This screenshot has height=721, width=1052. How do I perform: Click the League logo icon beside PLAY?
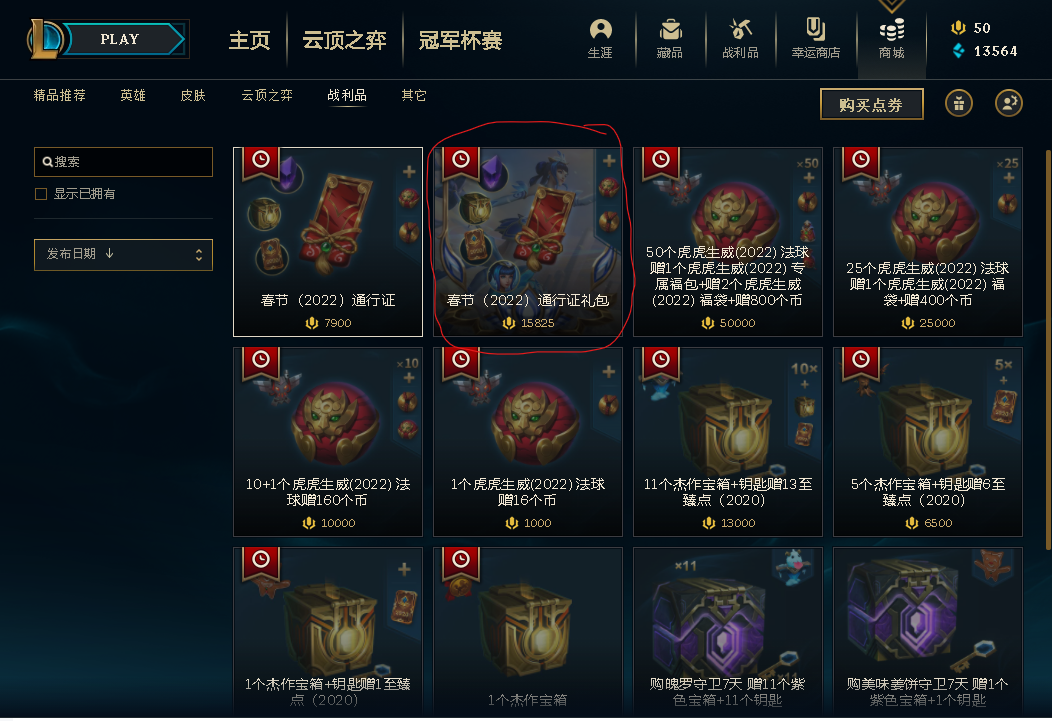[44, 39]
